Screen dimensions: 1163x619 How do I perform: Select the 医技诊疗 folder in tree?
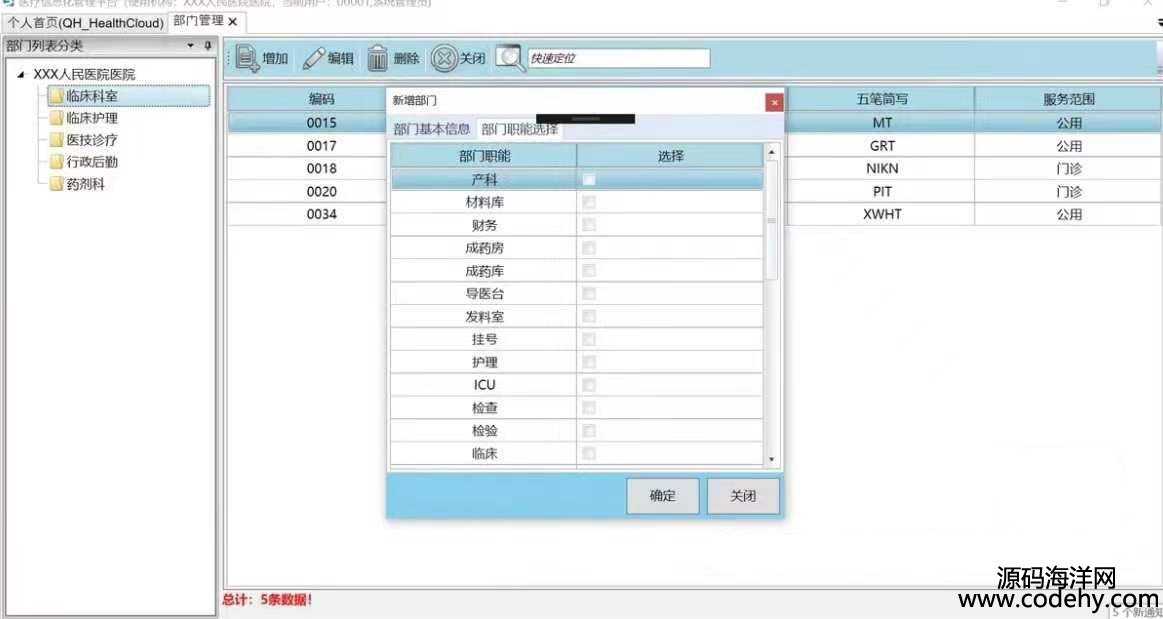pyautogui.click(x=90, y=140)
